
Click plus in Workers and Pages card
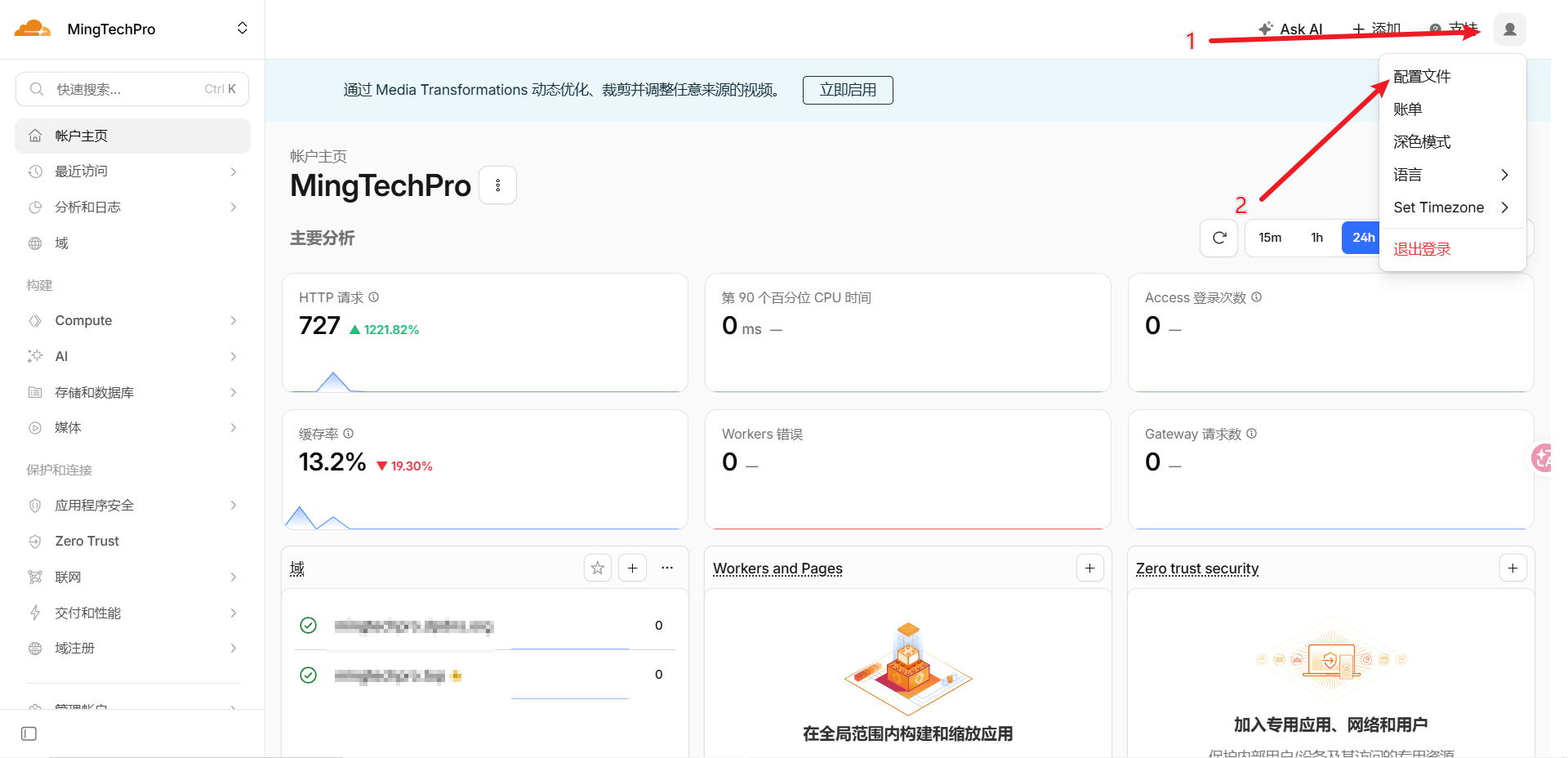pos(1089,568)
